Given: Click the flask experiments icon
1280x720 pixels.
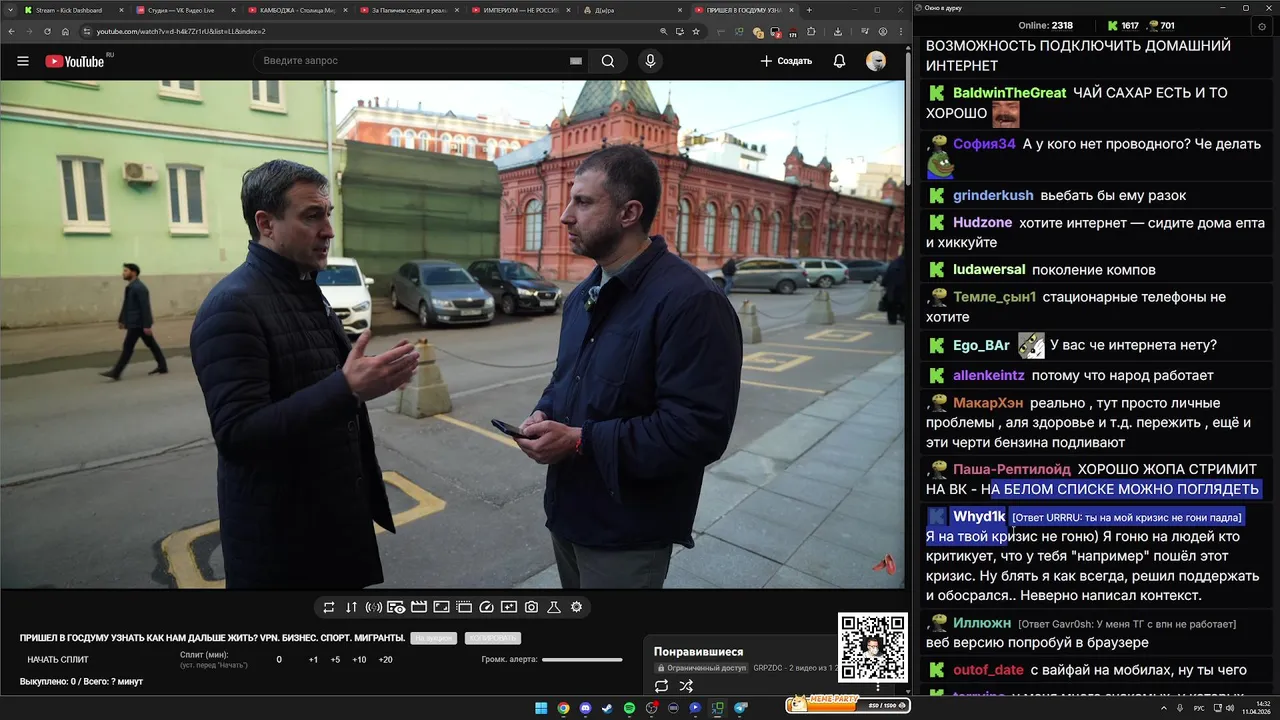Looking at the screenshot, I should (554, 607).
